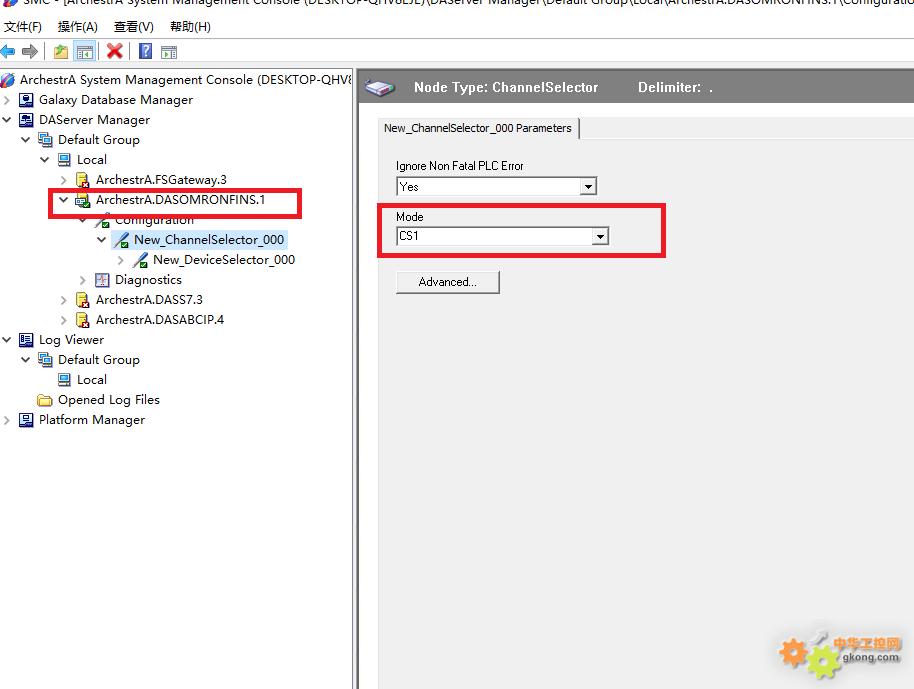The height and width of the screenshot is (689, 914).
Task: Click the Forward arrow toolbar icon
Action: [x=30, y=51]
